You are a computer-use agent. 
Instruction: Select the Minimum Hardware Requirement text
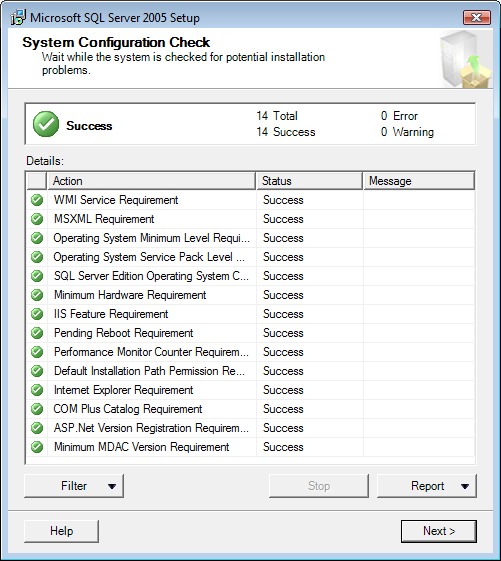pos(130,295)
